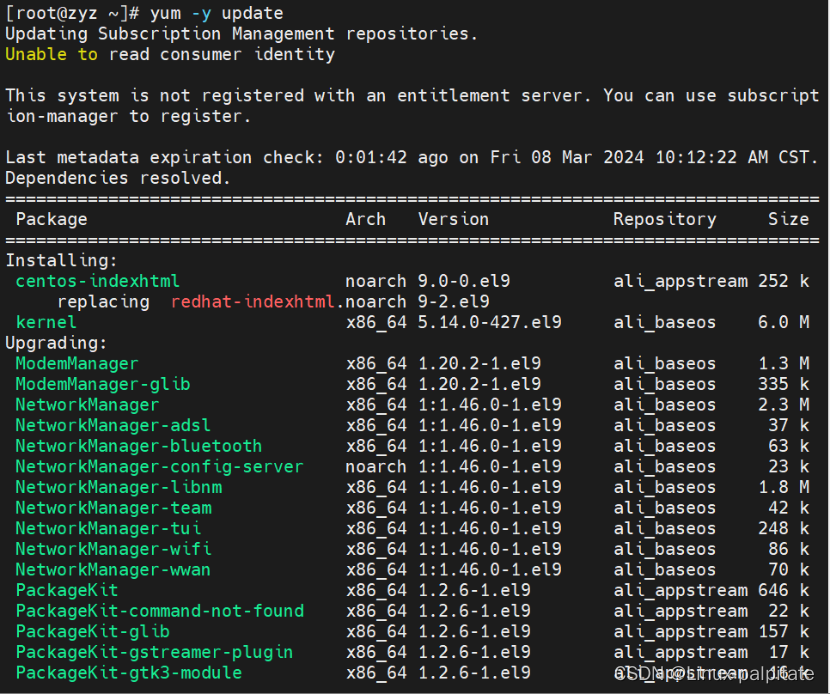Click the 'Repository' column header

[x=665, y=220]
